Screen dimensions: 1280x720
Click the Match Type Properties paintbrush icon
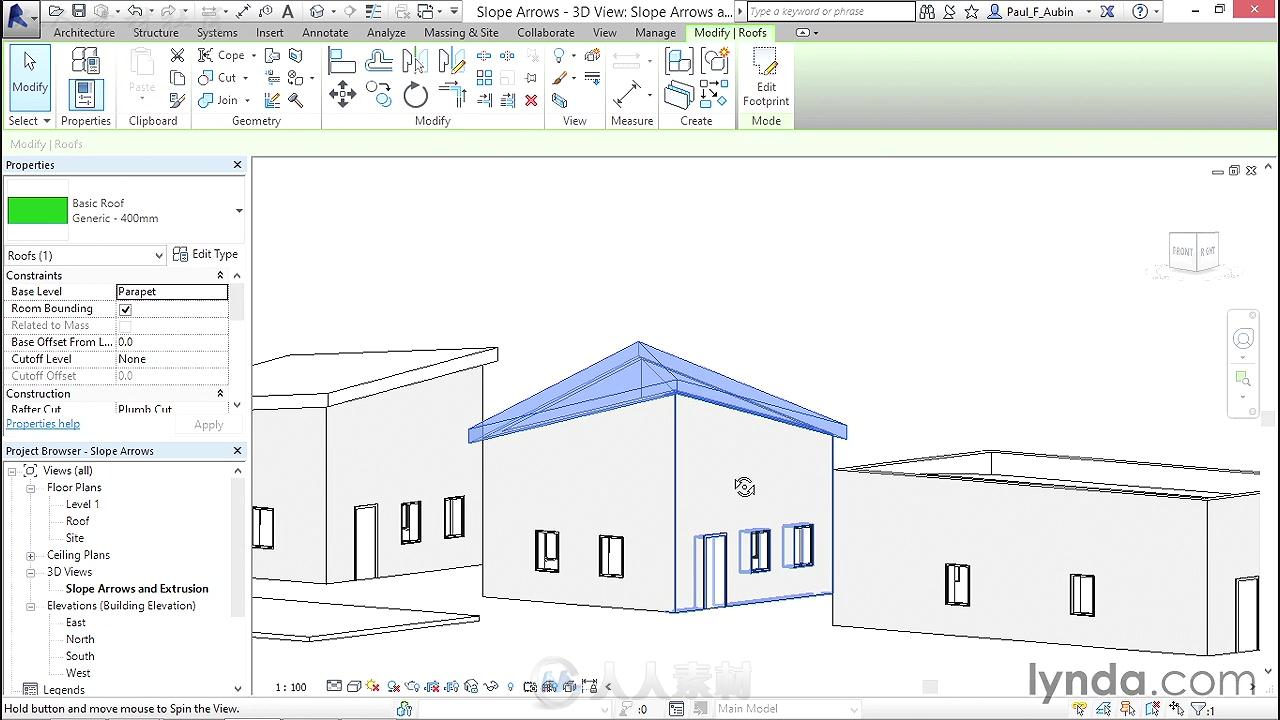(x=178, y=100)
